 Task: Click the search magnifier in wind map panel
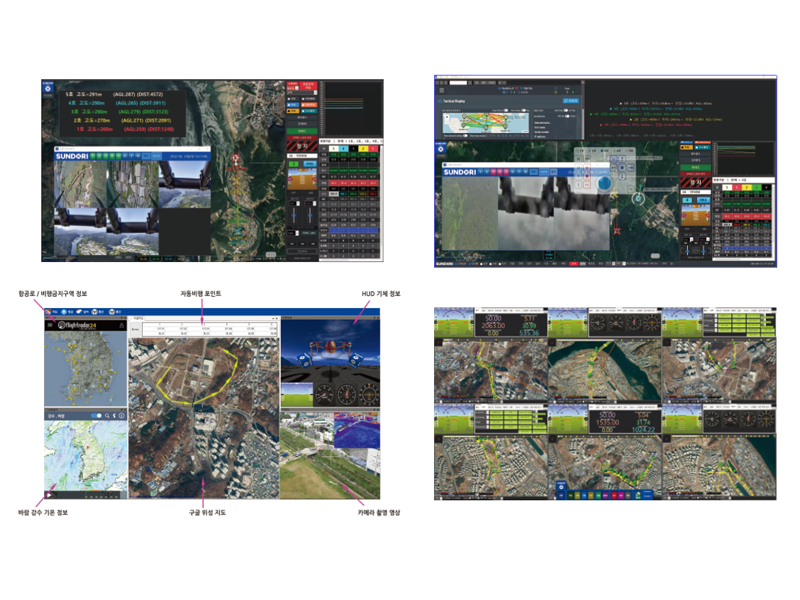(107, 414)
